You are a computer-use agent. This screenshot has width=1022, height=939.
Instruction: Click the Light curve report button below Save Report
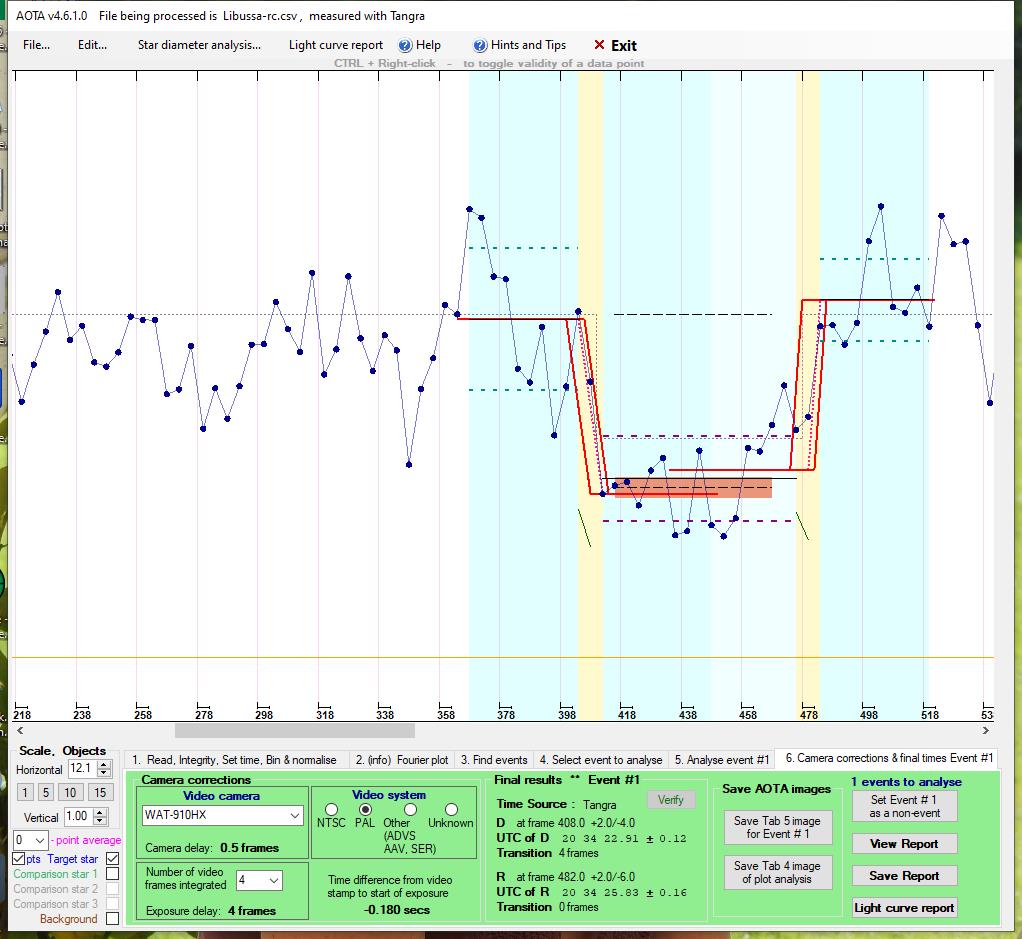click(x=904, y=908)
